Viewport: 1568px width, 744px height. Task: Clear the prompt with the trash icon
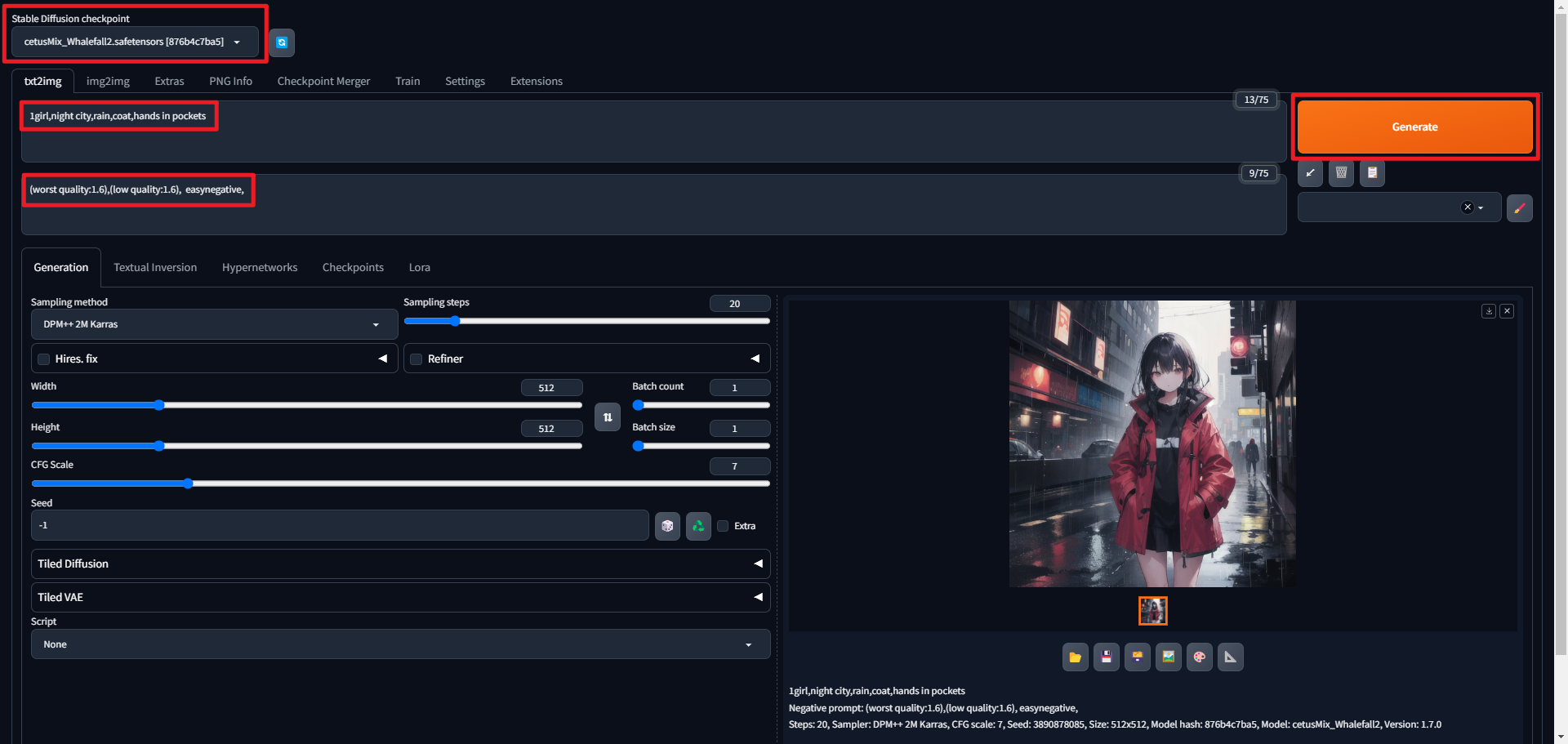click(1341, 173)
